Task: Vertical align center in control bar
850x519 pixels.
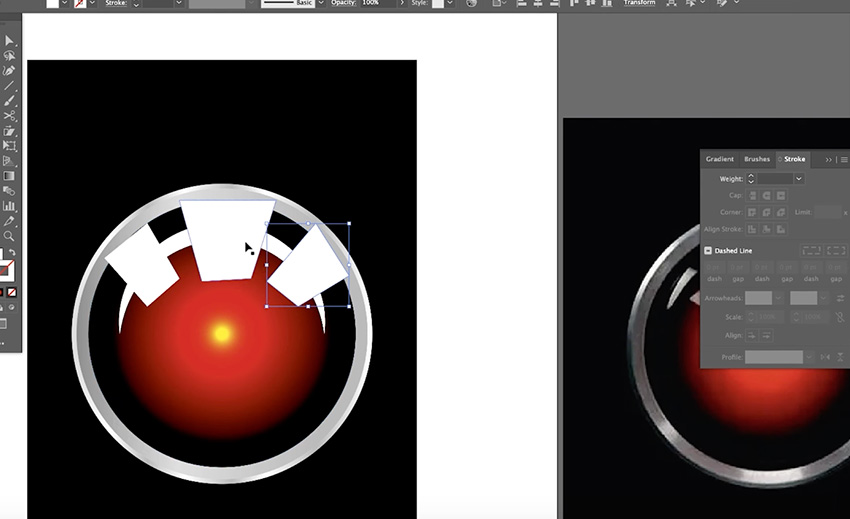Action: [590, 3]
